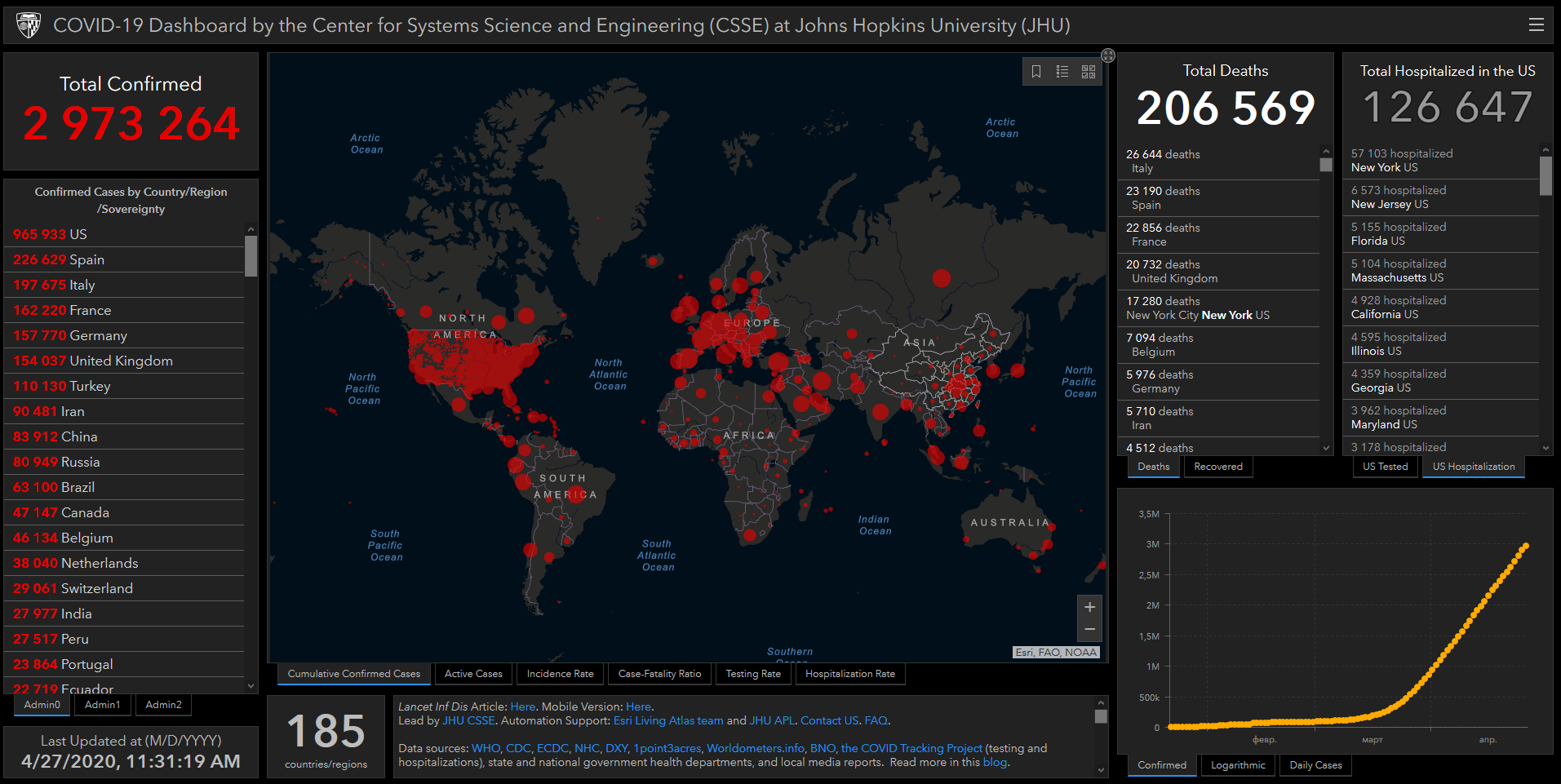The width and height of the screenshot is (1561, 784).
Task: Show the Logarithmic chart tab
Action: coord(1238,765)
